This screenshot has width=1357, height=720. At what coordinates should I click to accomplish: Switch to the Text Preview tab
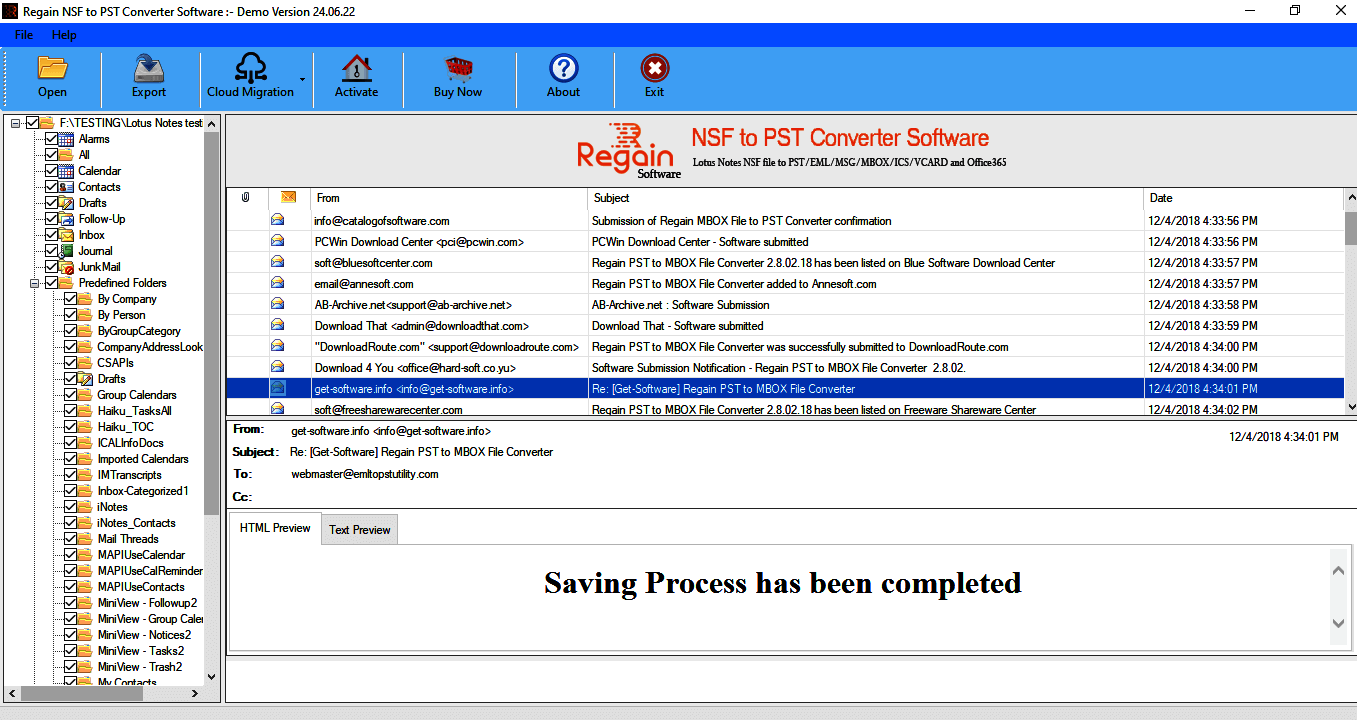(x=360, y=530)
